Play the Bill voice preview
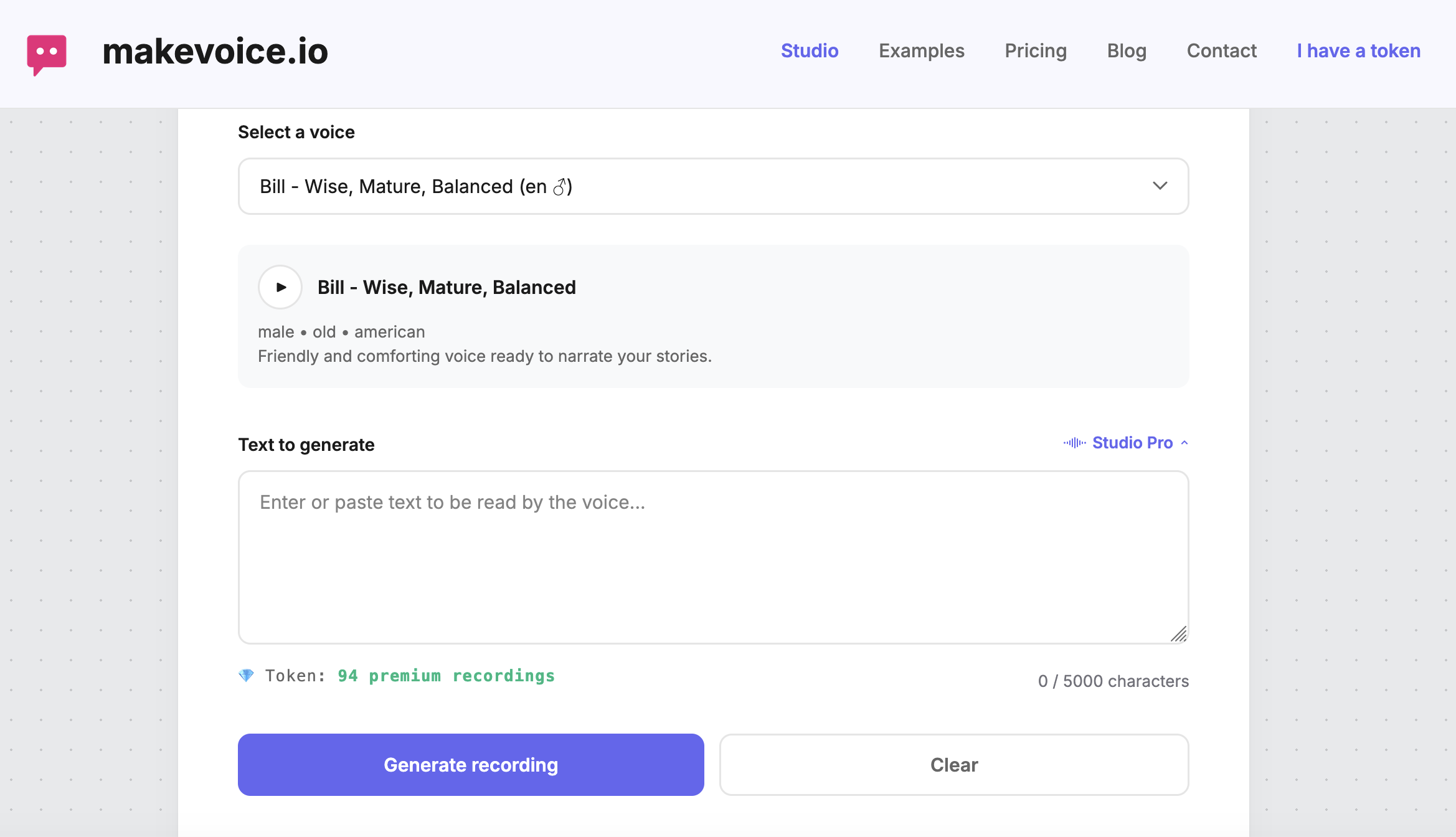1456x837 pixels. (280, 287)
